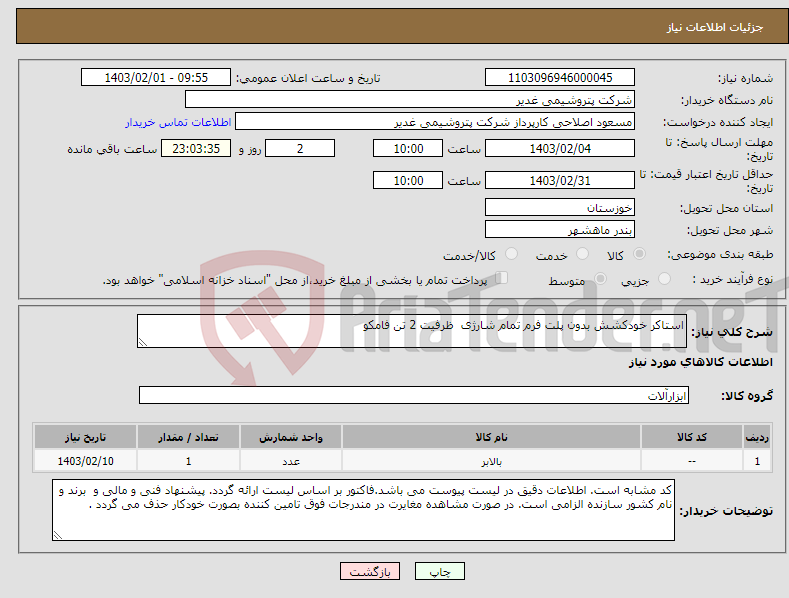Image resolution: width=789 pixels, height=598 pixels.
Task: Toggle the اسناد خزانه اسلامی payment checkbox
Action: [502, 277]
